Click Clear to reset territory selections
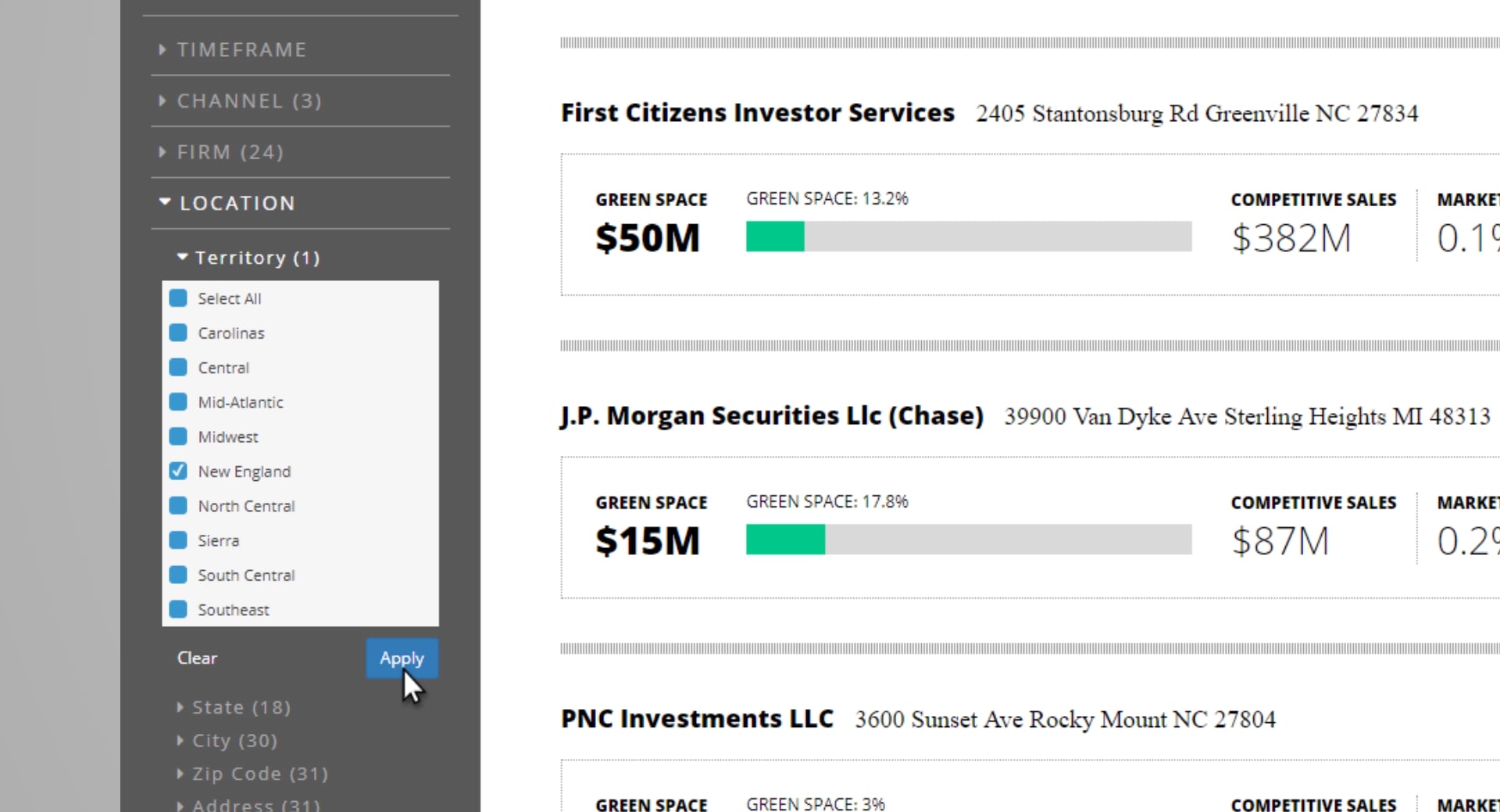This screenshot has width=1500, height=812. (x=197, y=658)
